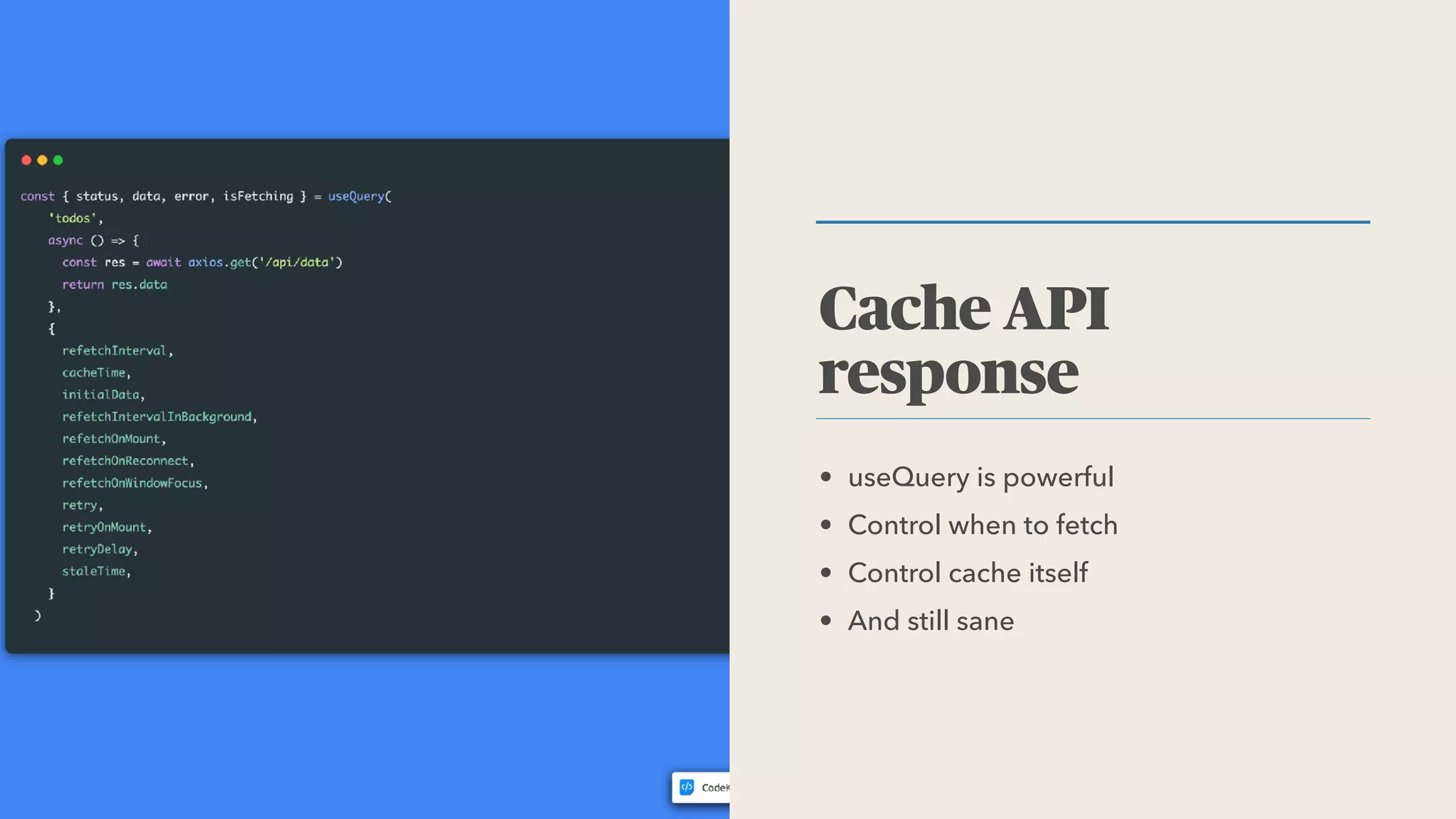Viewport: 1456px width, 819px height.
Task: Click the cacheTime option
Action: click(94, 373)
